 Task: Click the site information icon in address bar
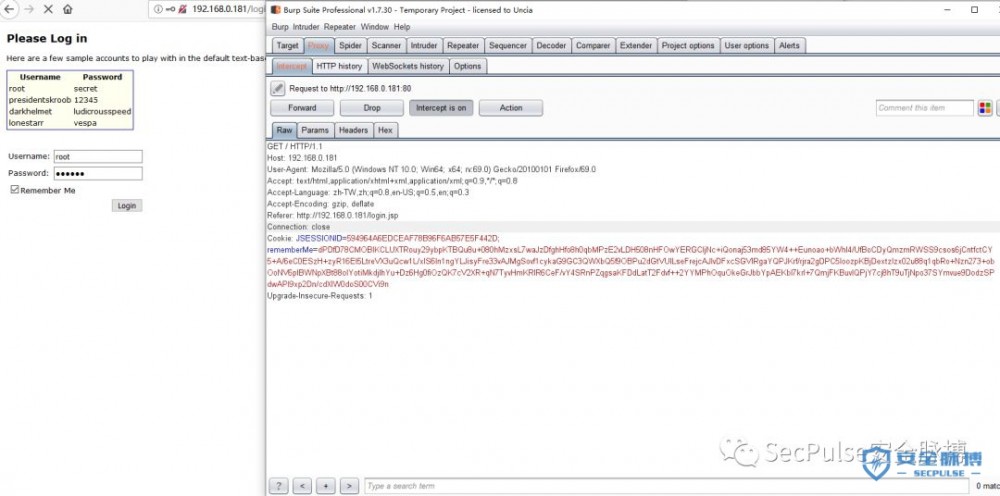click(x=158, y=9)
